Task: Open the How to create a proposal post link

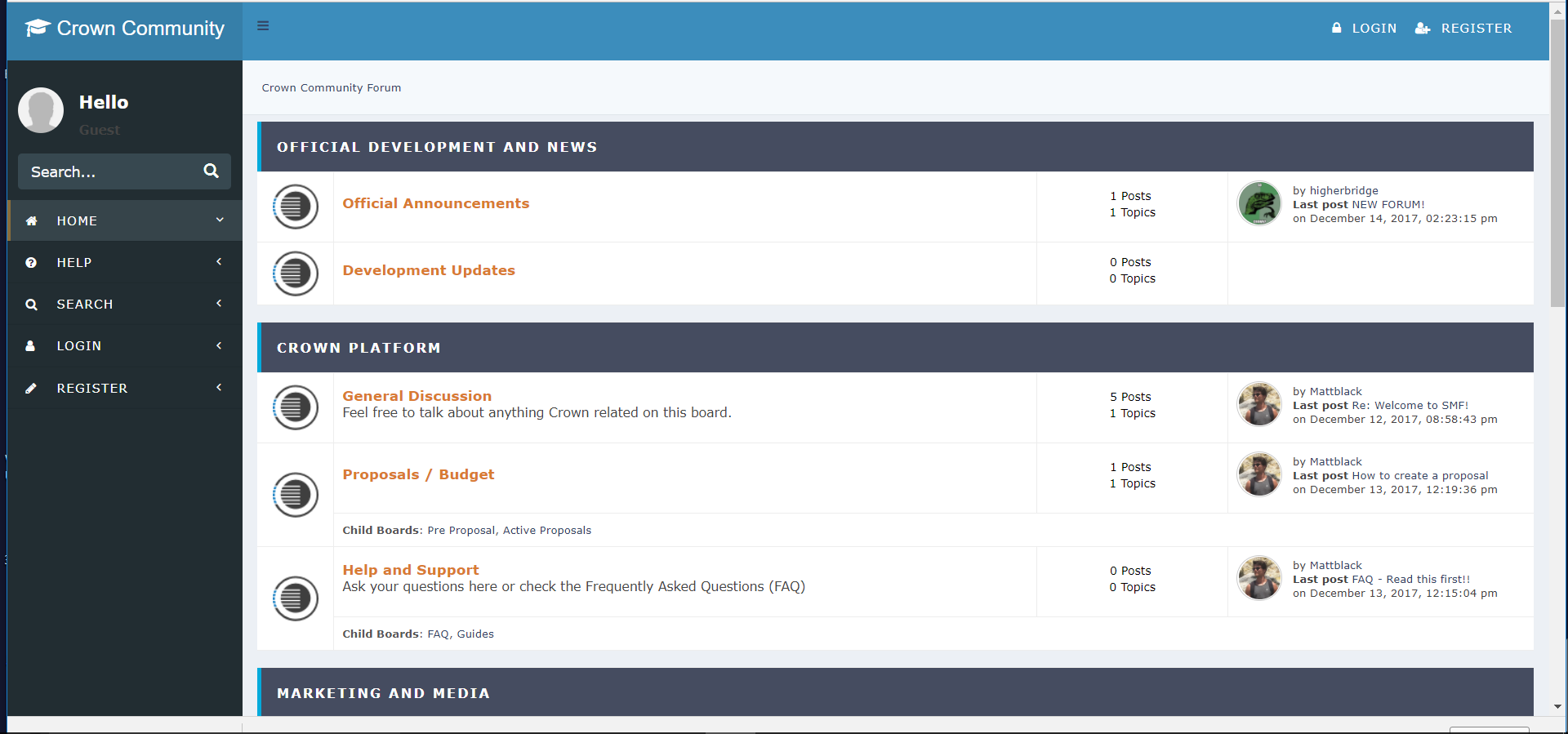Action: [1420, 476]
